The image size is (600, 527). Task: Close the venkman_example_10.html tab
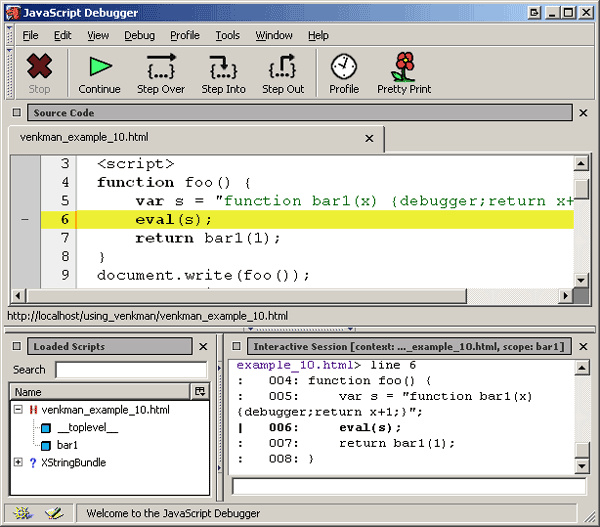369,138
